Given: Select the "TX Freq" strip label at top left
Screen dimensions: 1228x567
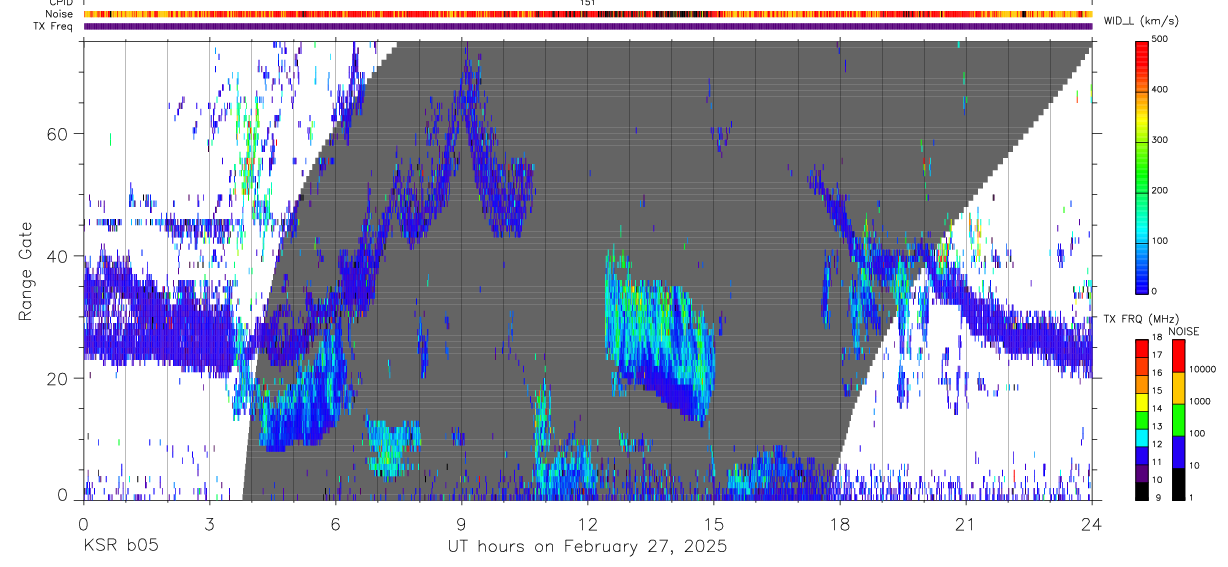Looking at the screenshot, I should (54, 26).
